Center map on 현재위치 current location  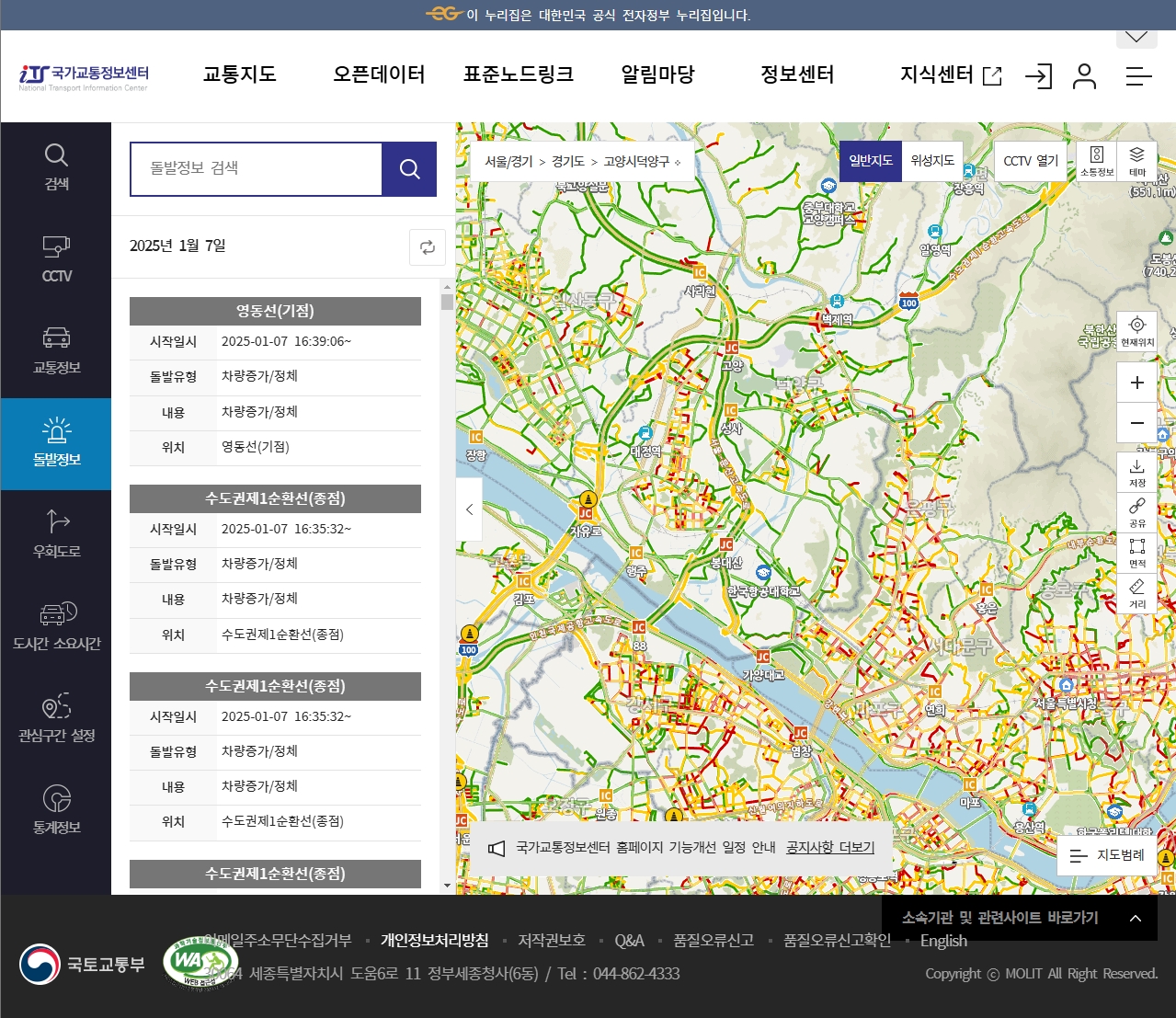point(1137,331)
